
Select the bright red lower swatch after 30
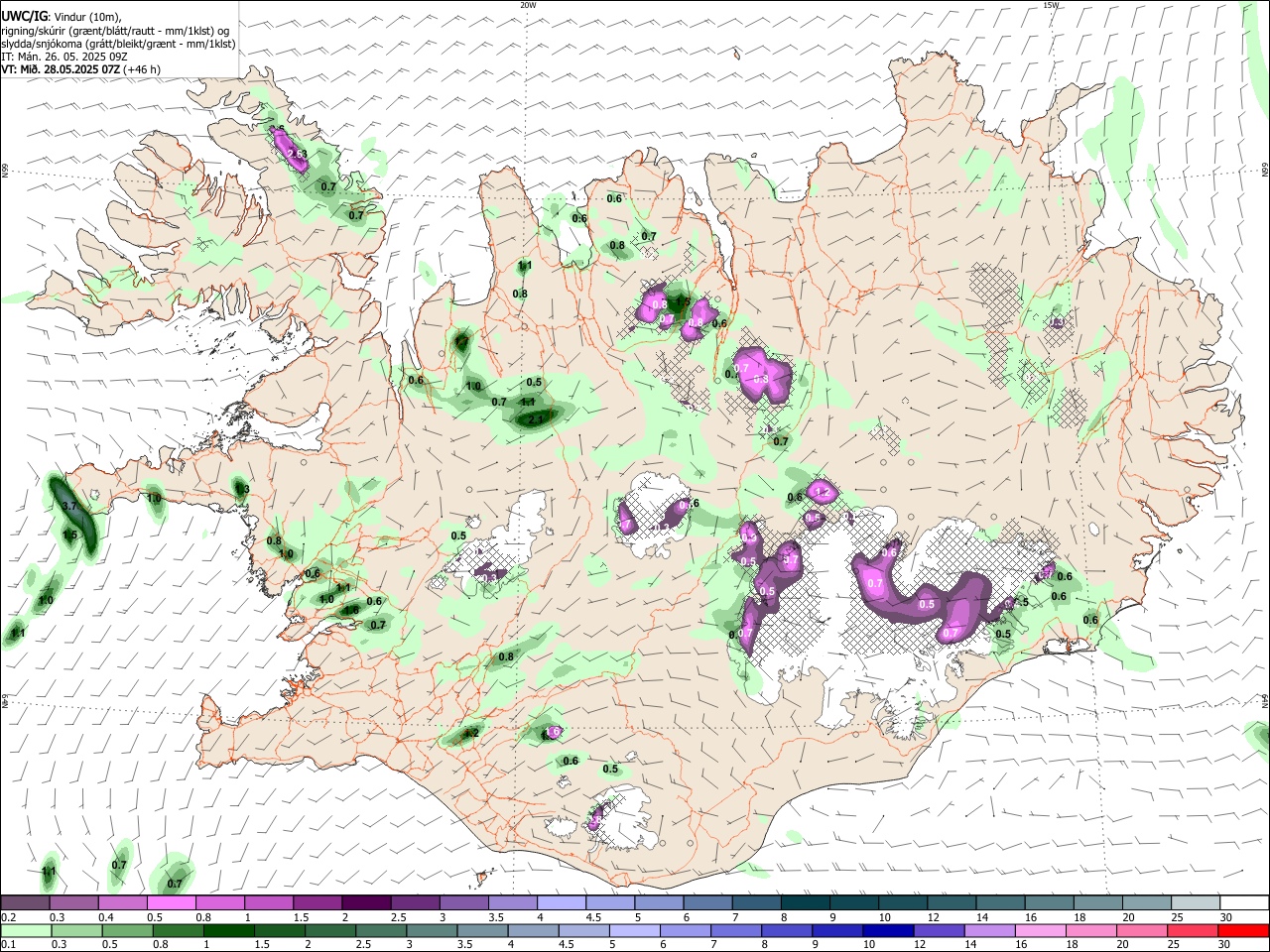[1243, 930]
